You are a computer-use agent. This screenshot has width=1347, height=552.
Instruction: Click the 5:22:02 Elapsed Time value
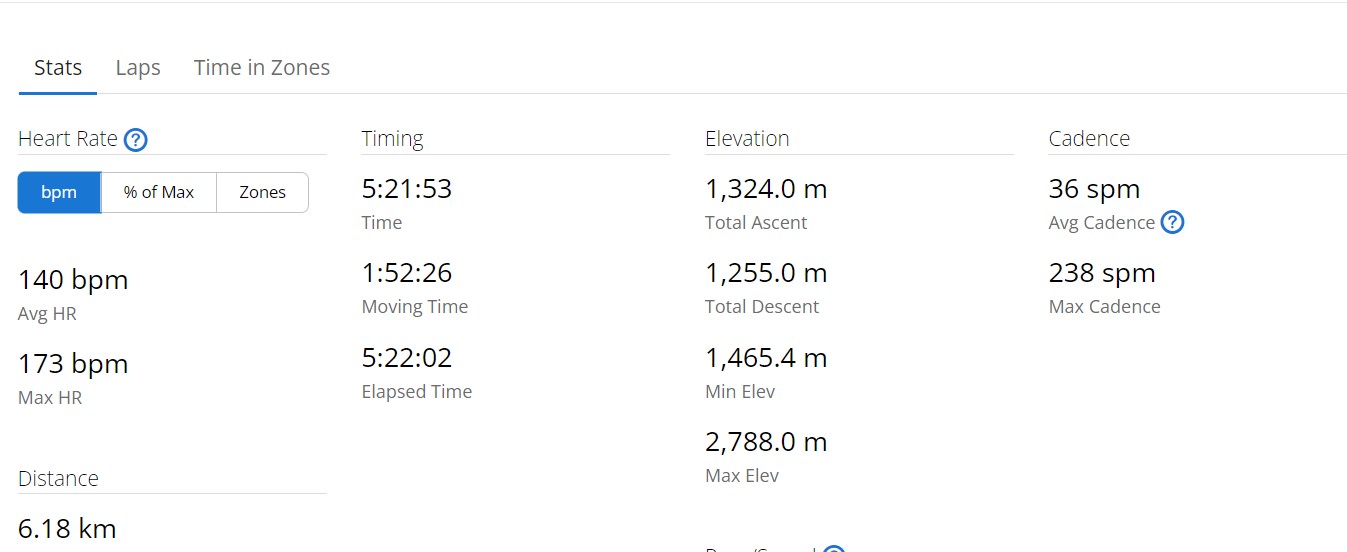[407, 358]
